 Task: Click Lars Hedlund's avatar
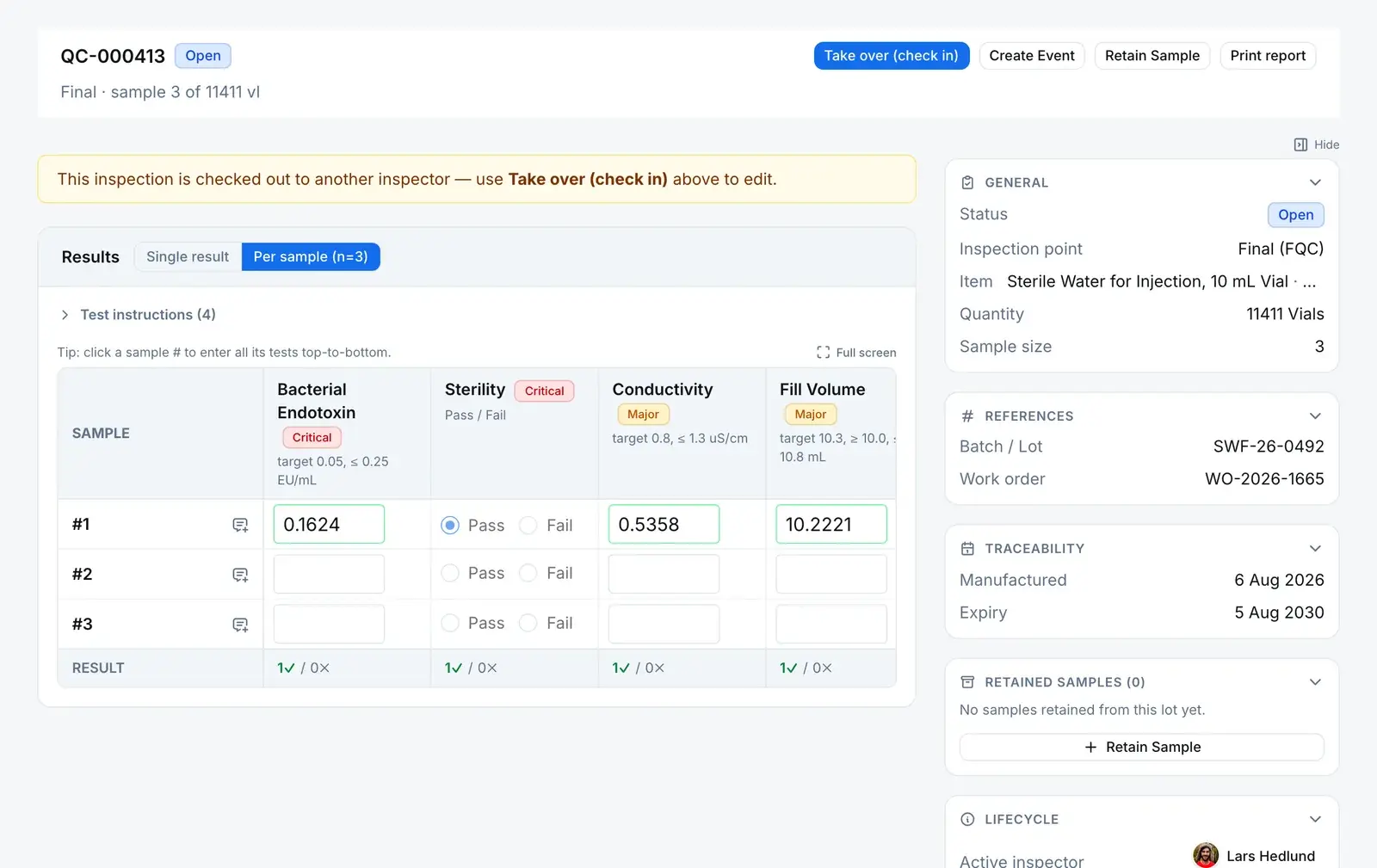click(1206, 855)
